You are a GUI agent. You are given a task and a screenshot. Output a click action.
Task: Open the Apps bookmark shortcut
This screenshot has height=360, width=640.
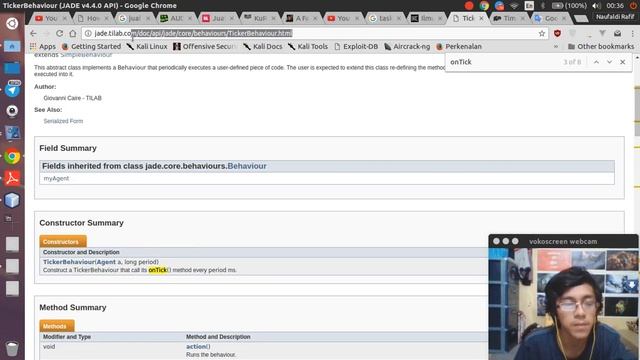click(43, 47)
